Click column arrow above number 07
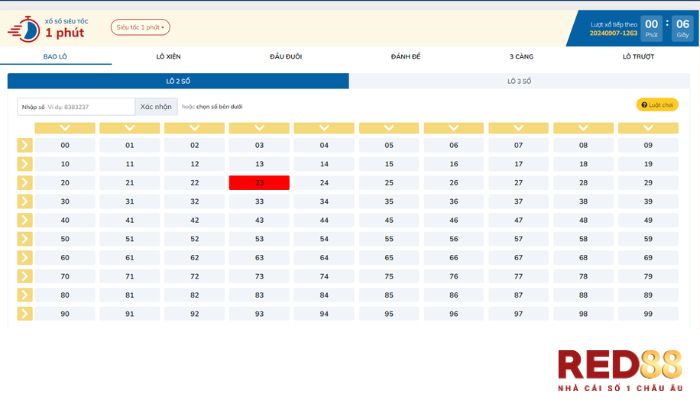The height and width of the screenshot is (420, 700). [x=518, y=128]
